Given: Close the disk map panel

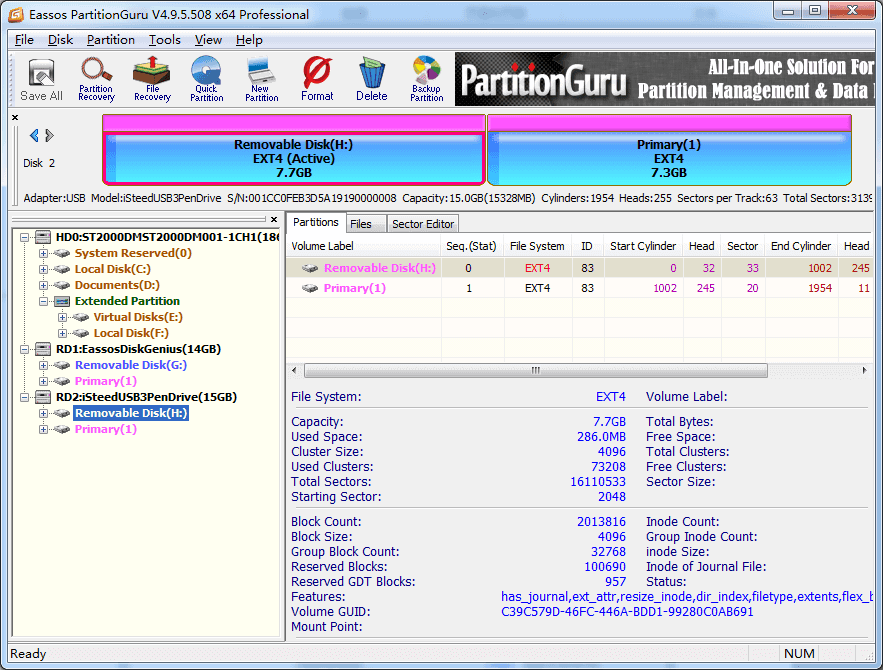Looking at the screenshot, I should tap(15, 118).
